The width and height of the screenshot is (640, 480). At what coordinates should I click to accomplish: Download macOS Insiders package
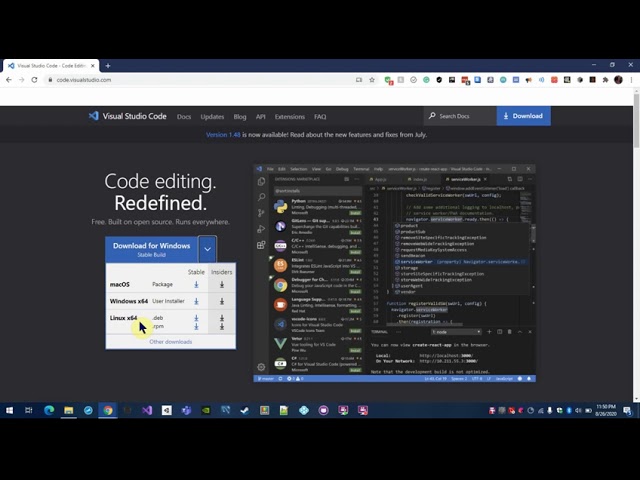222,284
